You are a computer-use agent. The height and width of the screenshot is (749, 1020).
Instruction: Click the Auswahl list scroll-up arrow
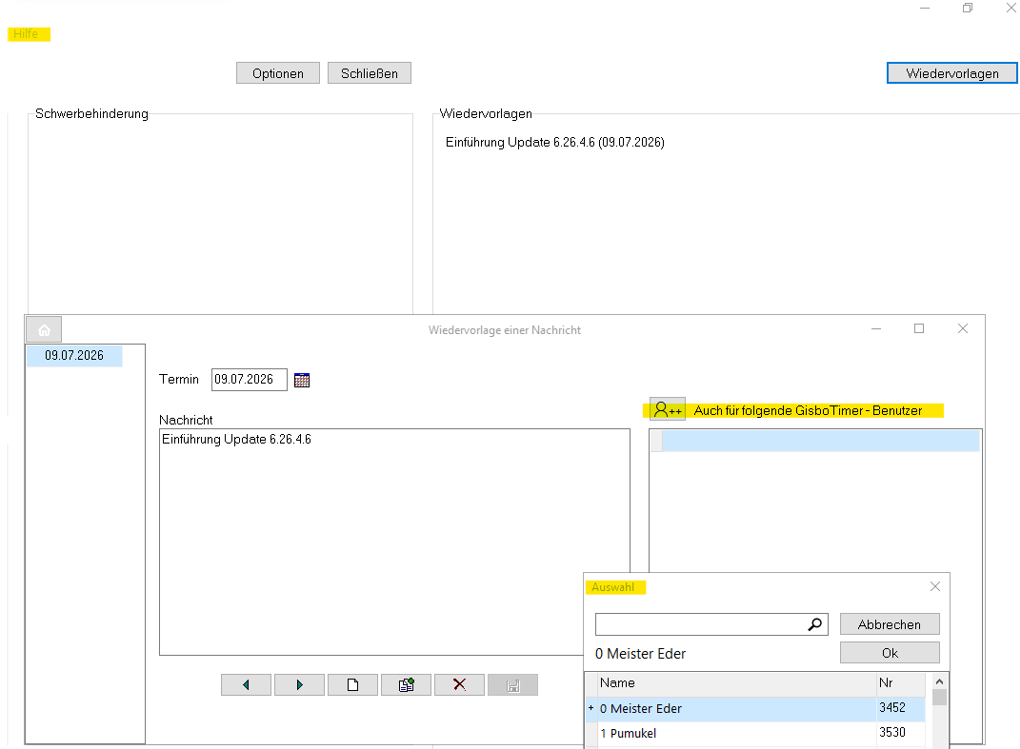pos(939,681)
